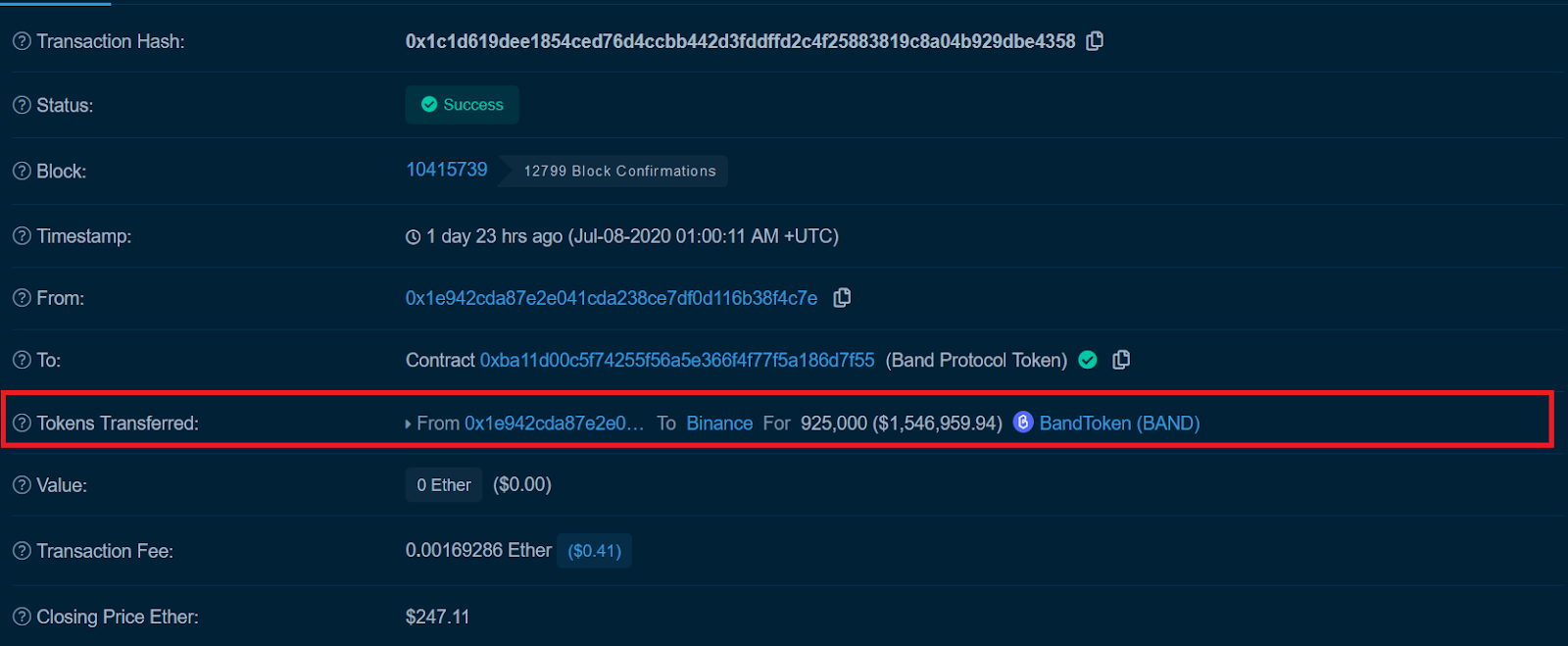Click the Transaction Fee label
Viewport: 1568px width, 646px height.
[x=105, y=551]
